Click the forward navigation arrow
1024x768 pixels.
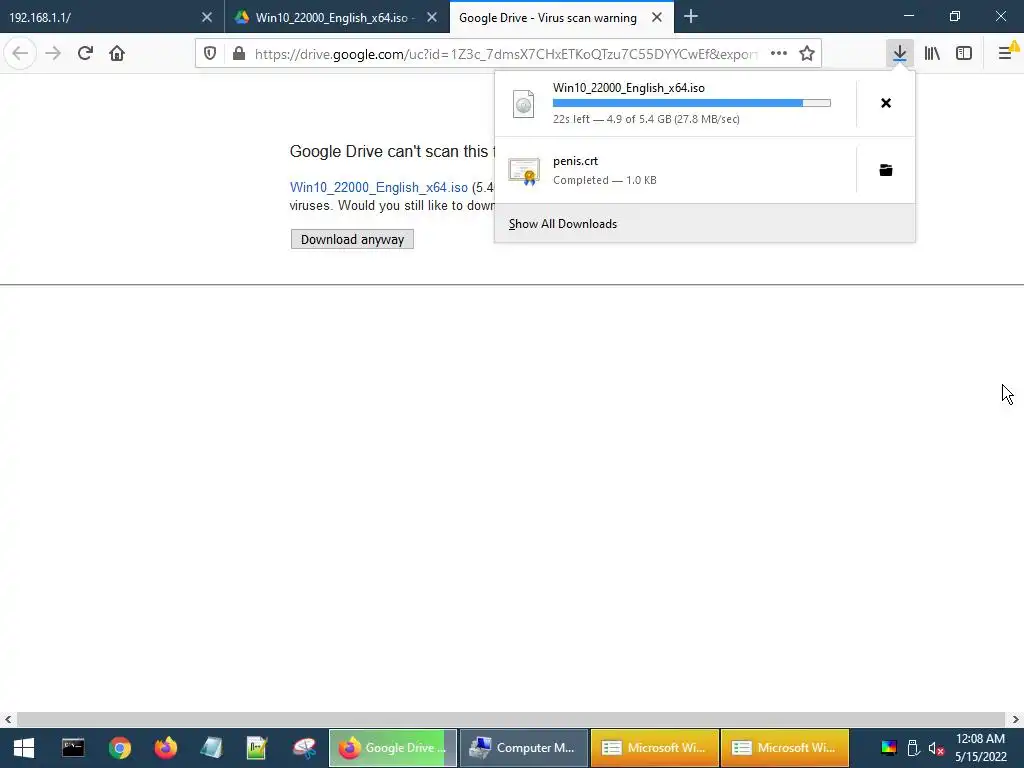click(x=53, y=54)
